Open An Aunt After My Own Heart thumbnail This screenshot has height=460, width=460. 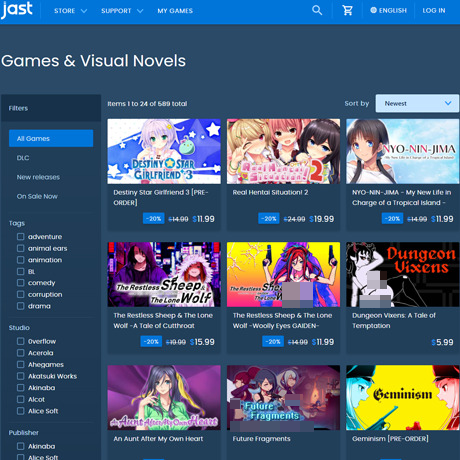point(164,398)
